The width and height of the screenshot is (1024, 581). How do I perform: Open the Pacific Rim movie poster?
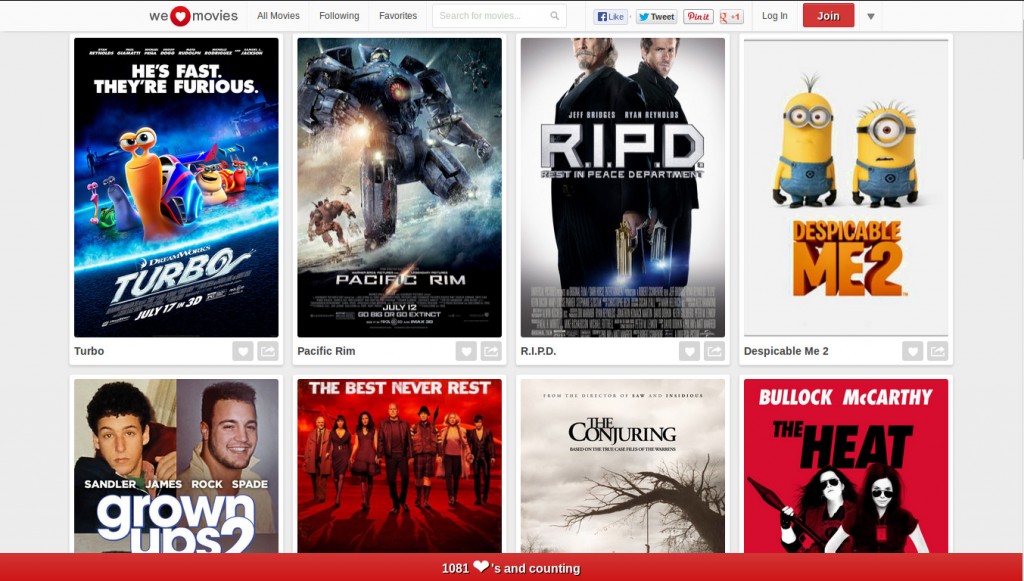coord(400,187)
